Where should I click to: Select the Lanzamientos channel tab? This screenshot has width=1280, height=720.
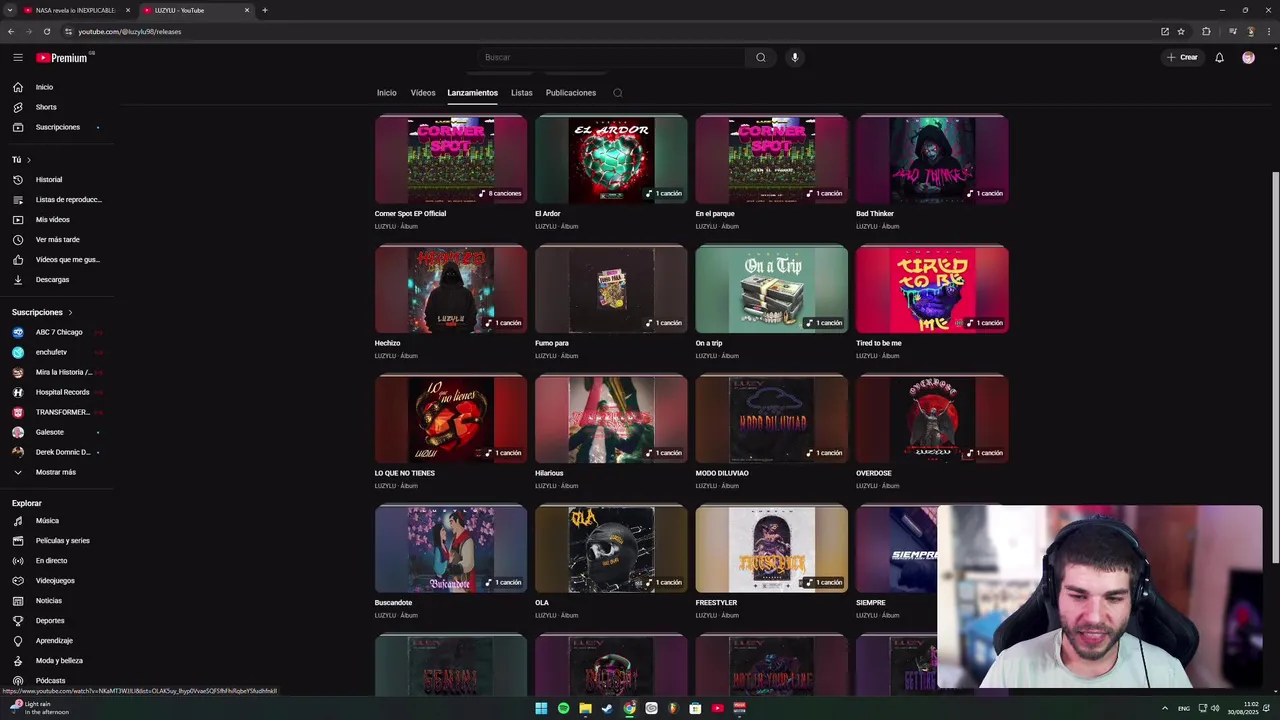tap(473, 93)
